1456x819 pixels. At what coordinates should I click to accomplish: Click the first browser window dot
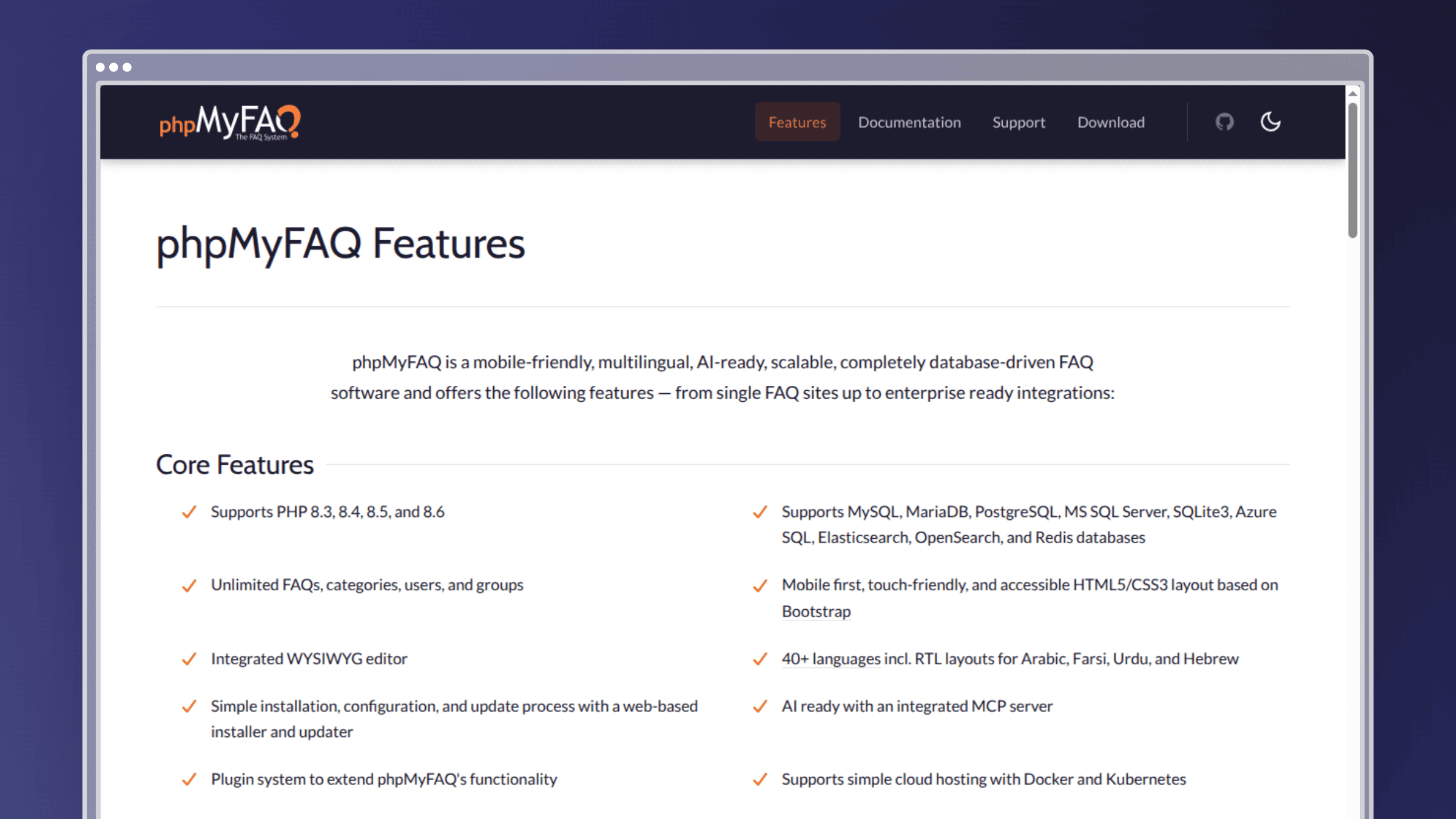coord(100,67)
